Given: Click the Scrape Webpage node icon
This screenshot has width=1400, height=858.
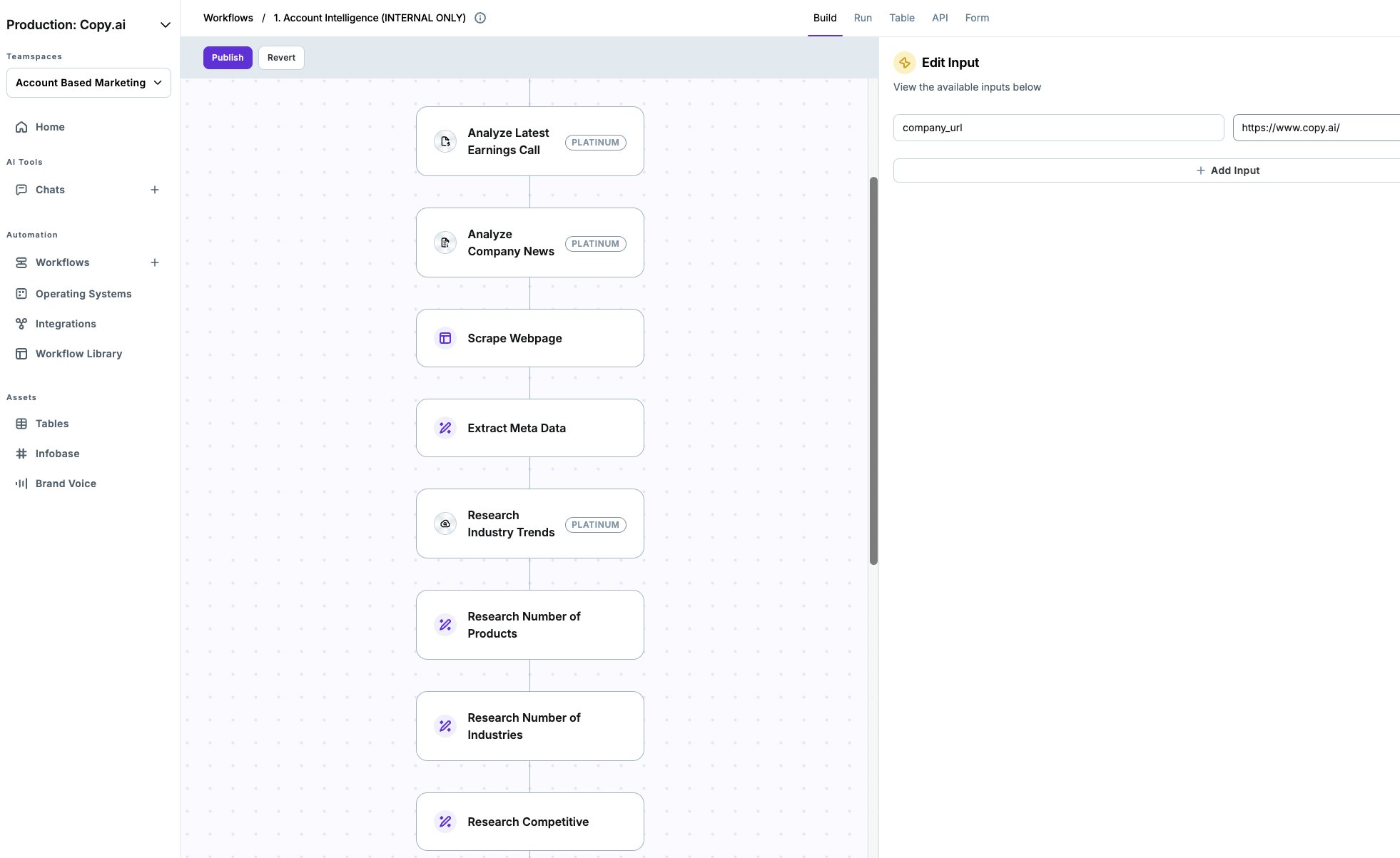Looking at the screenshot, I should (x=445, y=338).
